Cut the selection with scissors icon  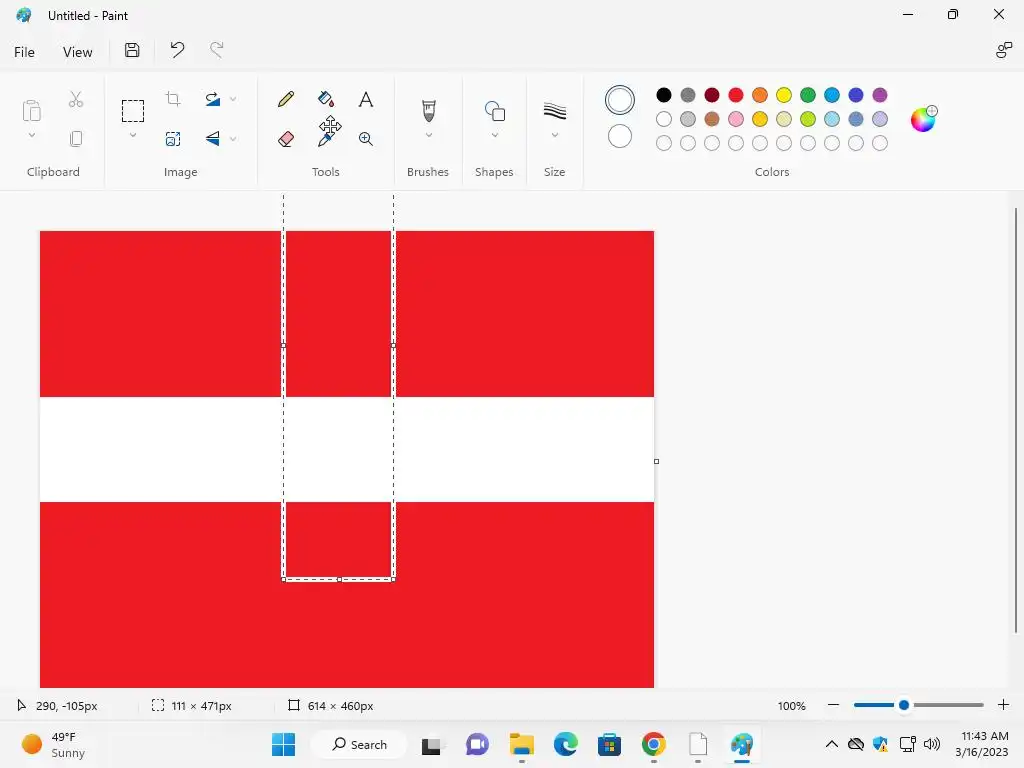pos(76,99)
